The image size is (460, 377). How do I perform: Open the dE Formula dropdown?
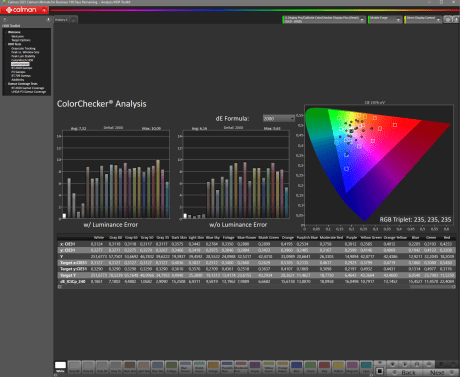pyautogui.click(x=279, y=118)
